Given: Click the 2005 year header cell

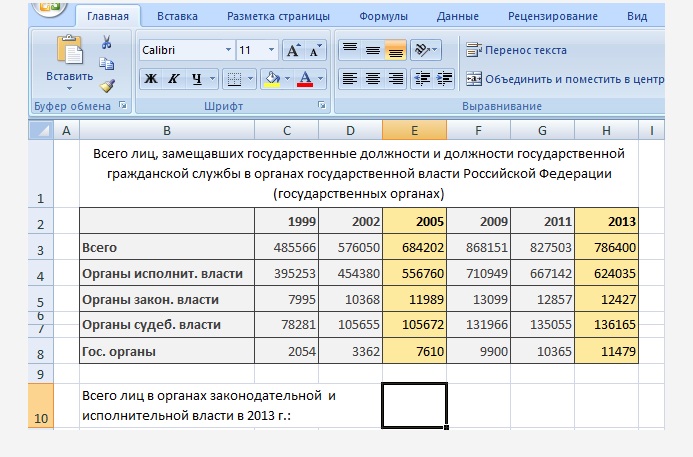Looking at the screenshot, I should [414, 221].
